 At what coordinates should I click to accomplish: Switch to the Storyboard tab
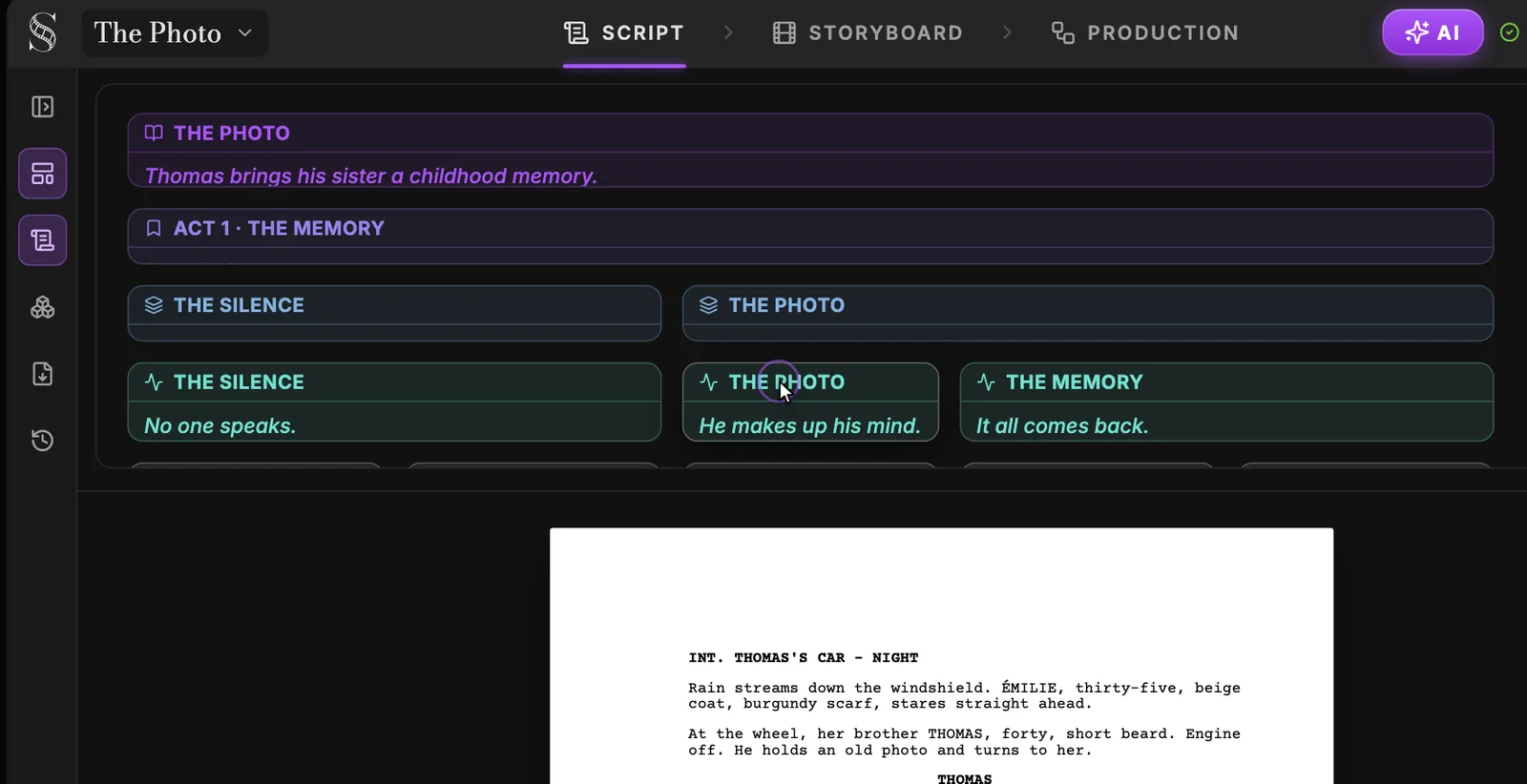click(868, 33)
